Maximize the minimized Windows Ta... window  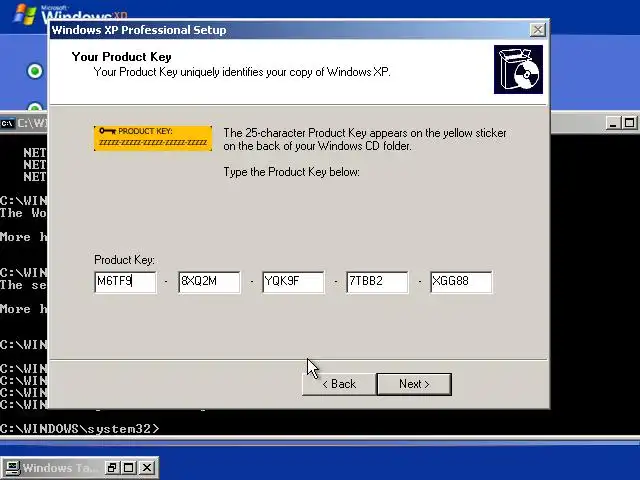[129, 468]
